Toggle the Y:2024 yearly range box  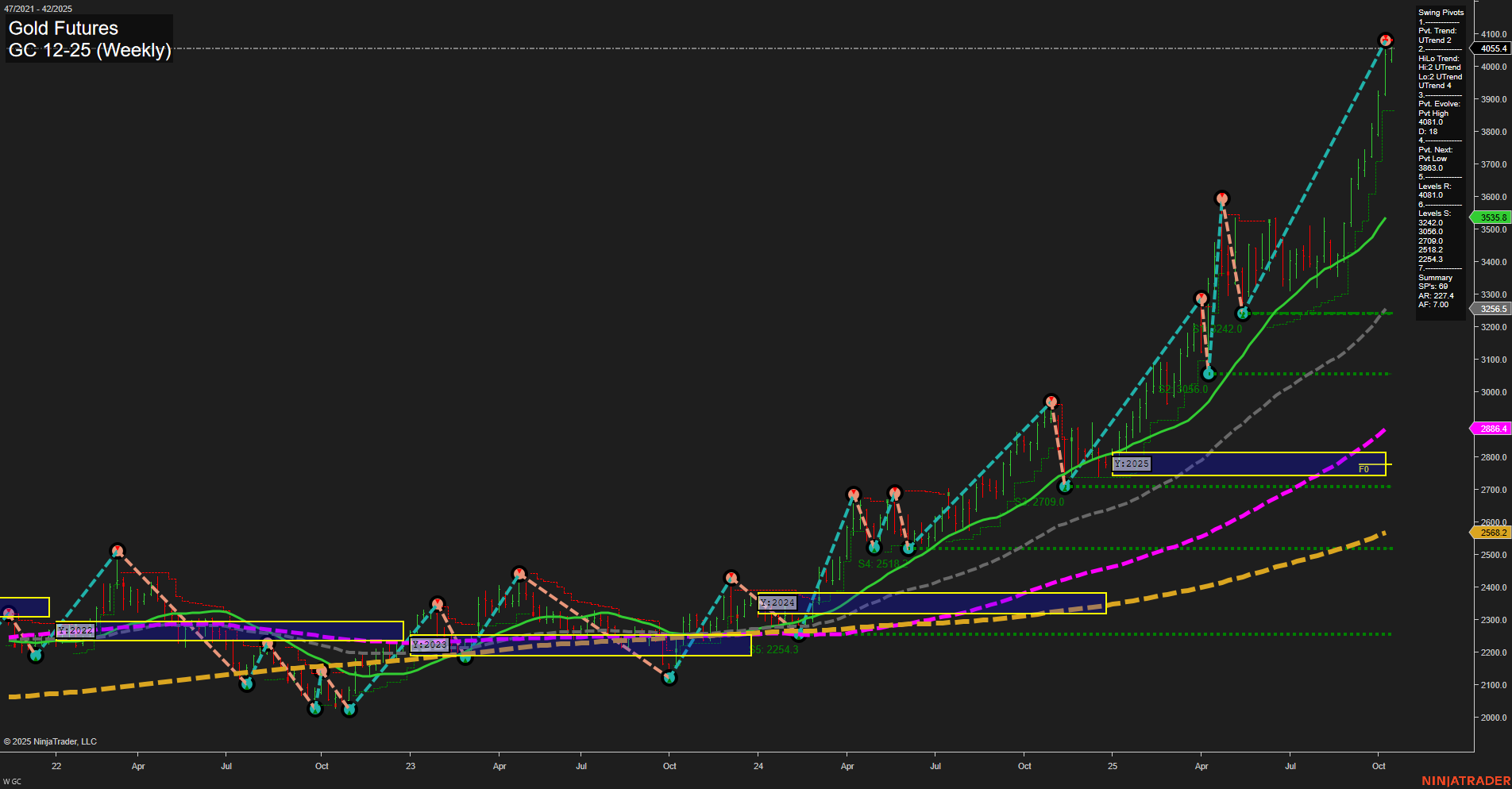point(776,602)
